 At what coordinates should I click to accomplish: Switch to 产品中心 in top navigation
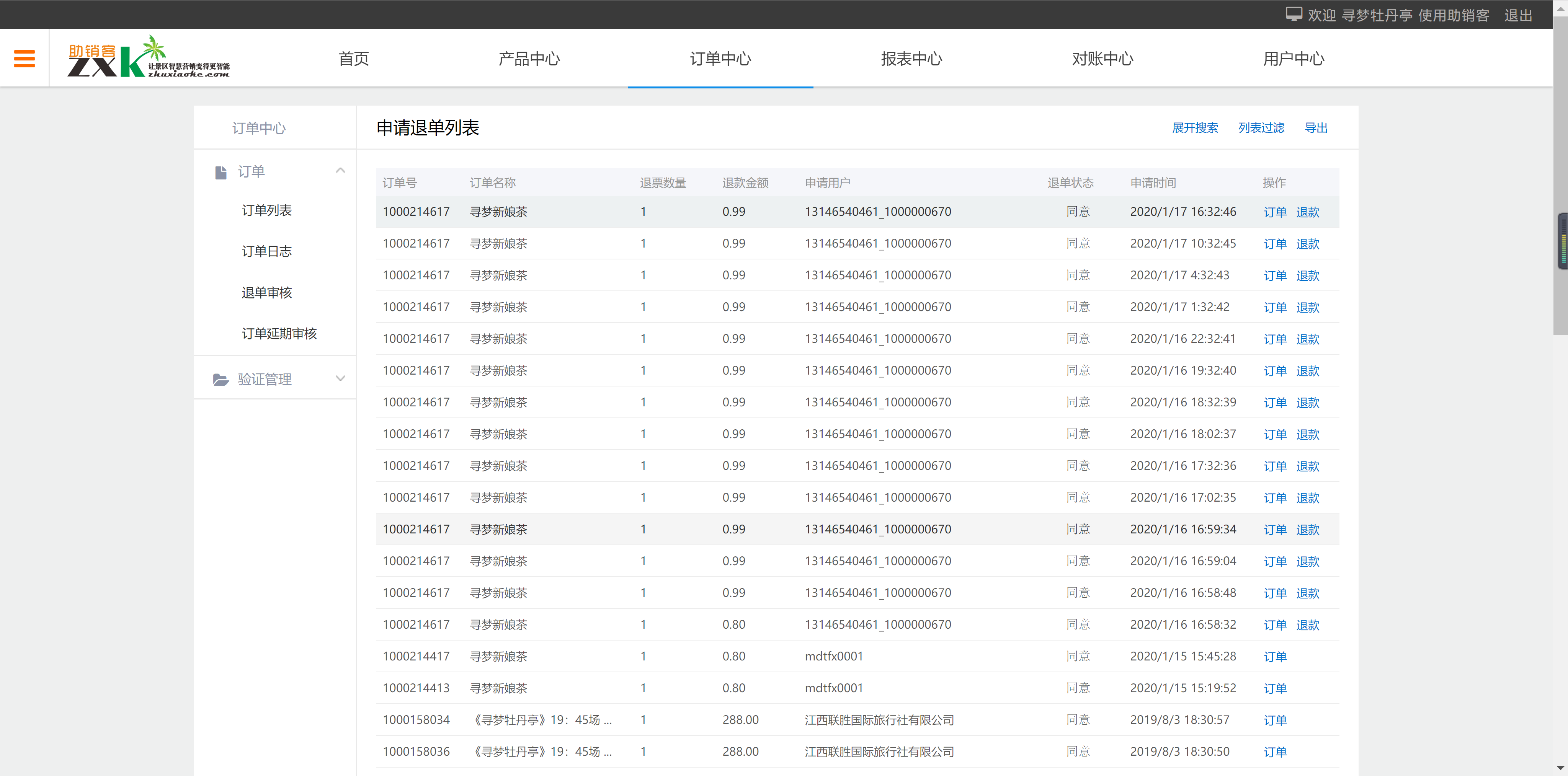[528, 59]
